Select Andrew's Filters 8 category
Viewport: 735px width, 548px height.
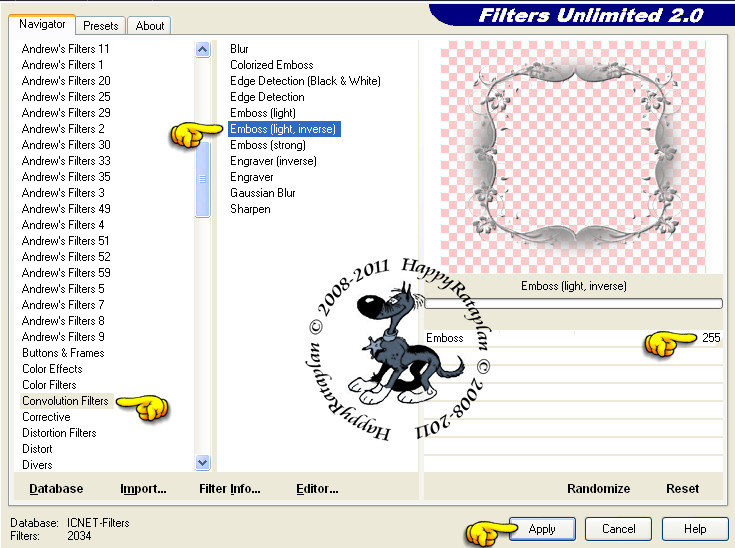tap(63, 321)
